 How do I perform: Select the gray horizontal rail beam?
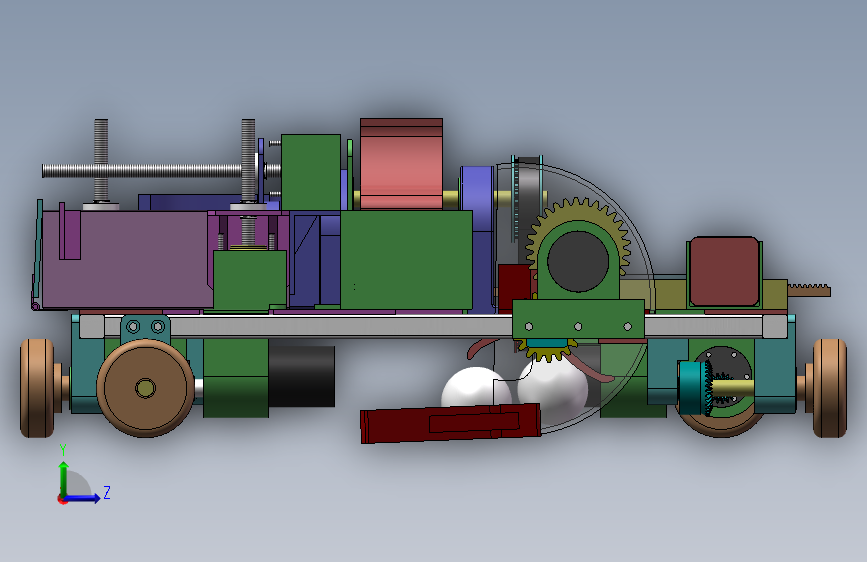[x=343, y=326]
